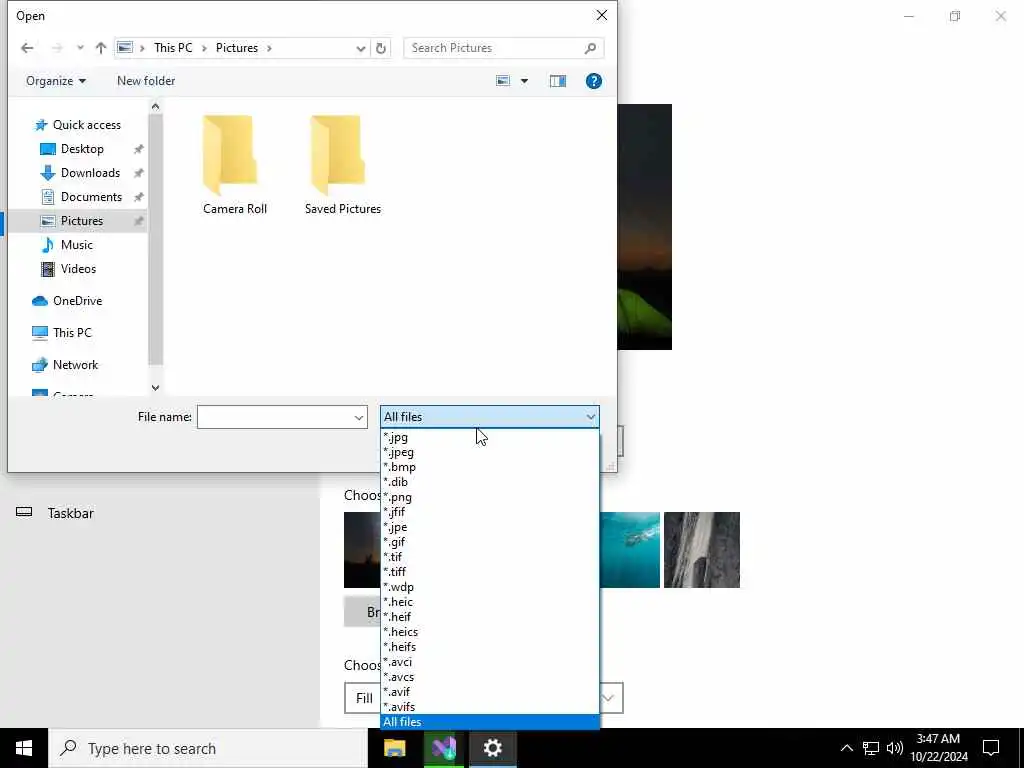Choose *.jpeg file filter
The width and height of the screenshot is (1024, 768).
(x=489, y=453)
